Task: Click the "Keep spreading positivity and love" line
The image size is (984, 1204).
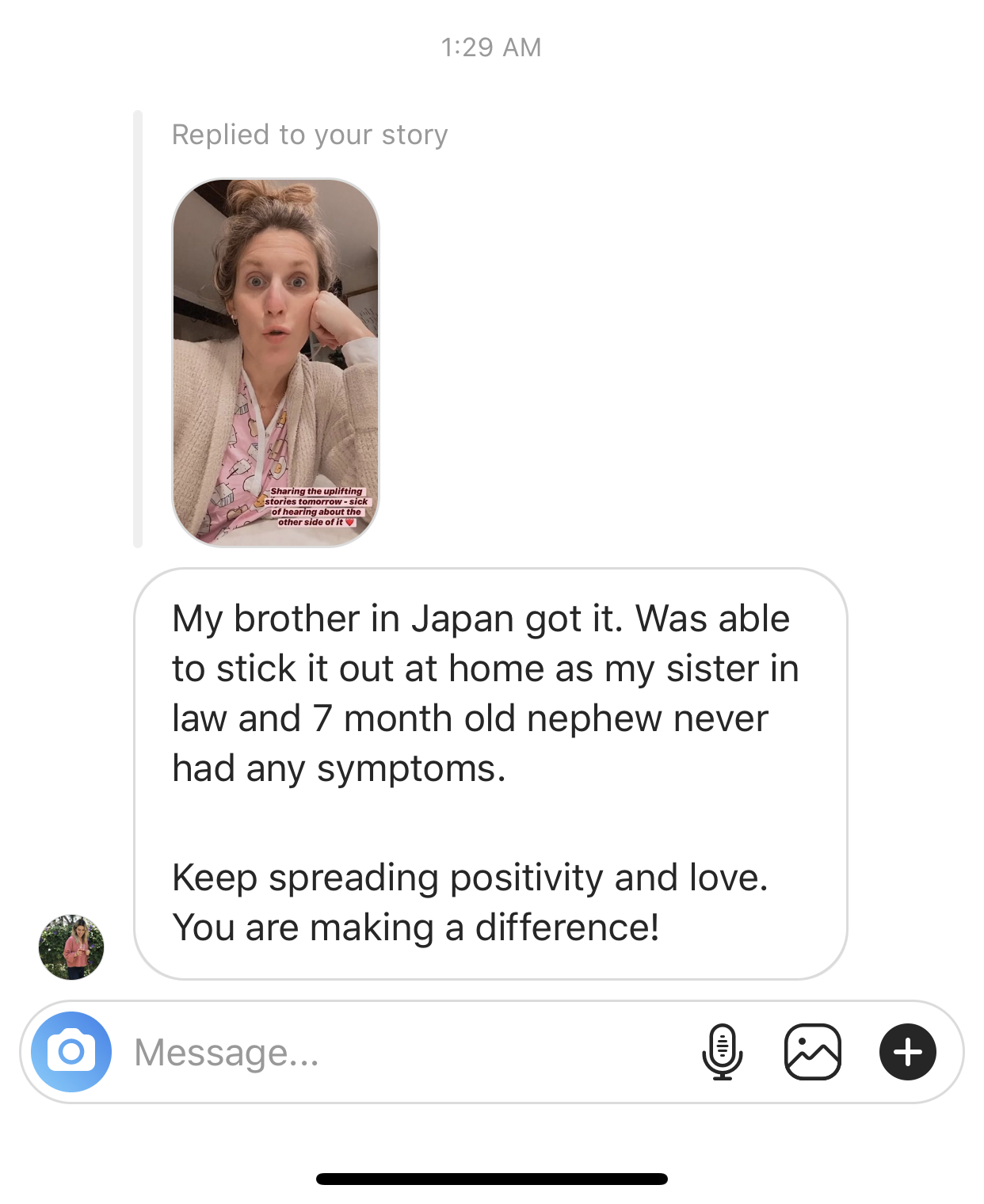Action: tap(471, 878)
